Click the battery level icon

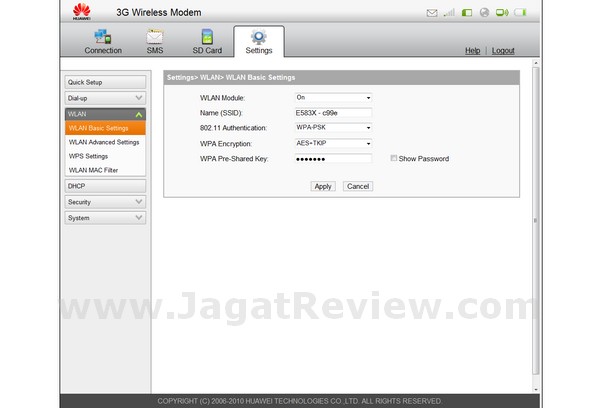(522, 13)
